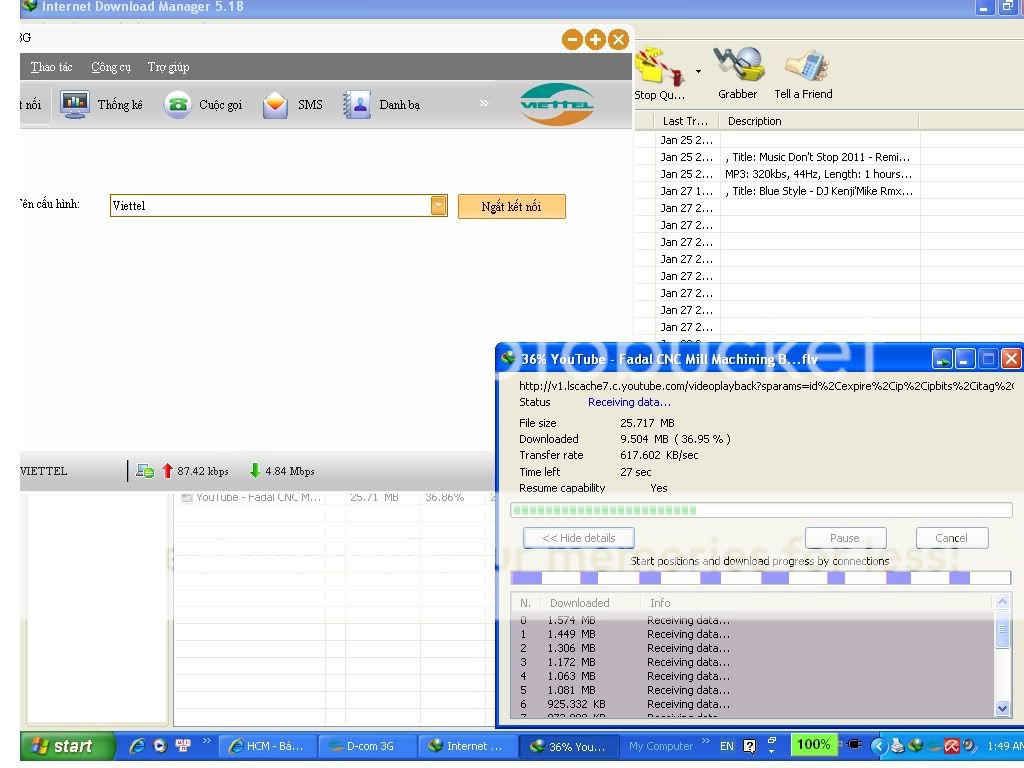Click the Tell a Friend icon

pos(803,66)
